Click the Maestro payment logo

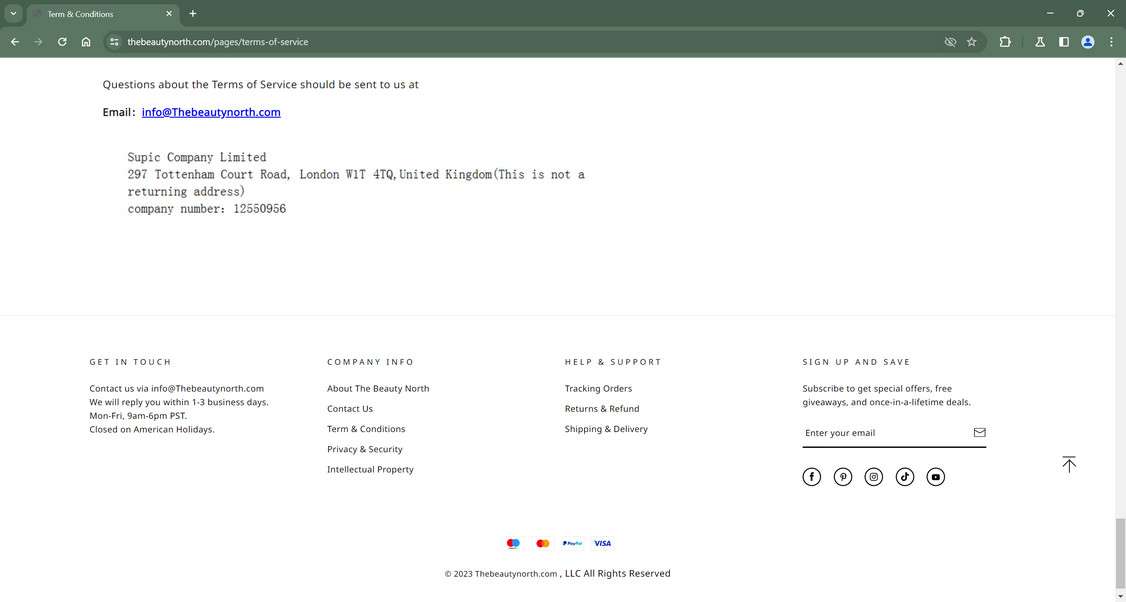point(513,544)
